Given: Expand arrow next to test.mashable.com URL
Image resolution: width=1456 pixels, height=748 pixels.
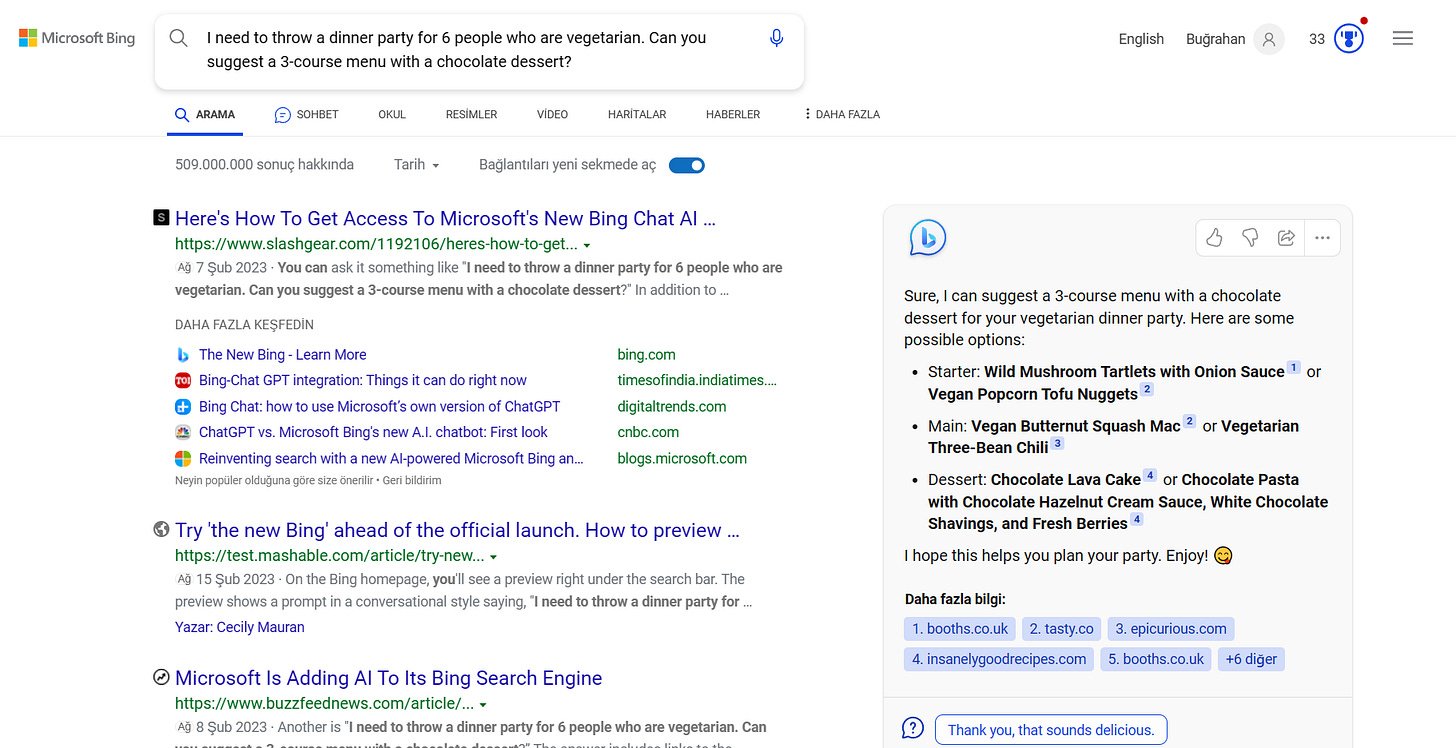Looking at the screenshot, I should (494, 556).
